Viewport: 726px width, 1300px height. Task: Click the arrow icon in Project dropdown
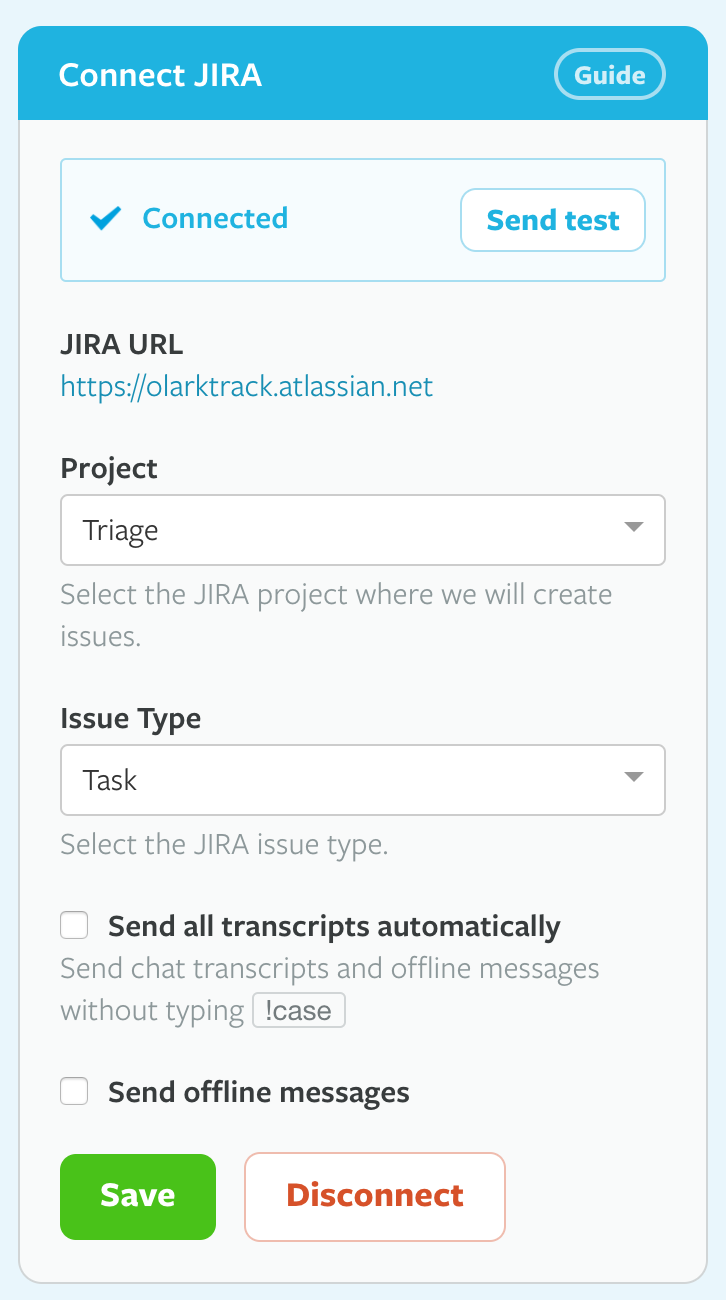[x=633, y=527]
